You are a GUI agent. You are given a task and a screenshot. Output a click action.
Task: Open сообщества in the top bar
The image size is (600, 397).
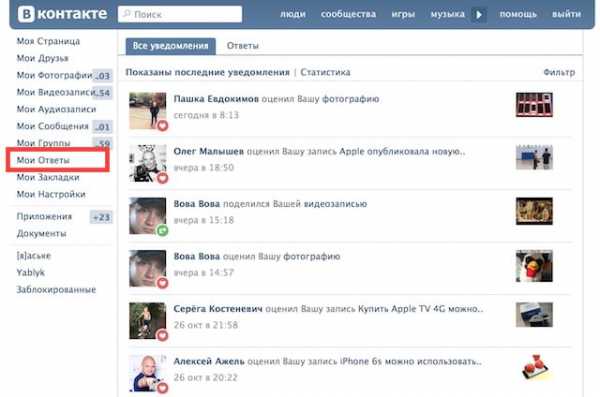point(348,14)
